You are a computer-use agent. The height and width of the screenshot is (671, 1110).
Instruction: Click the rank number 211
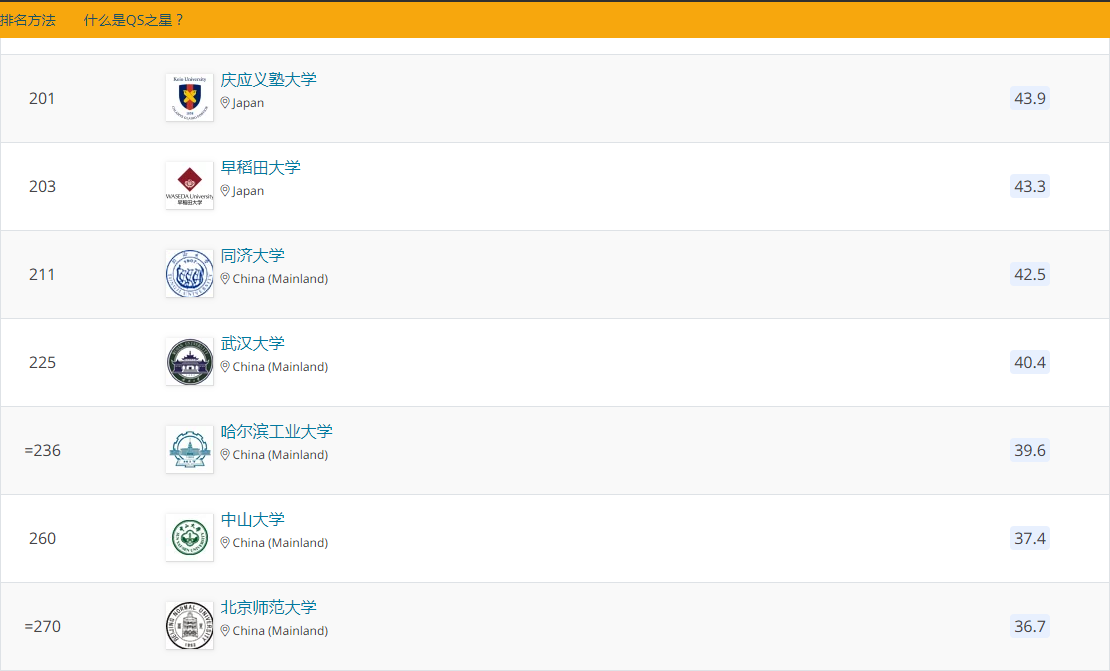click(42, 274)
